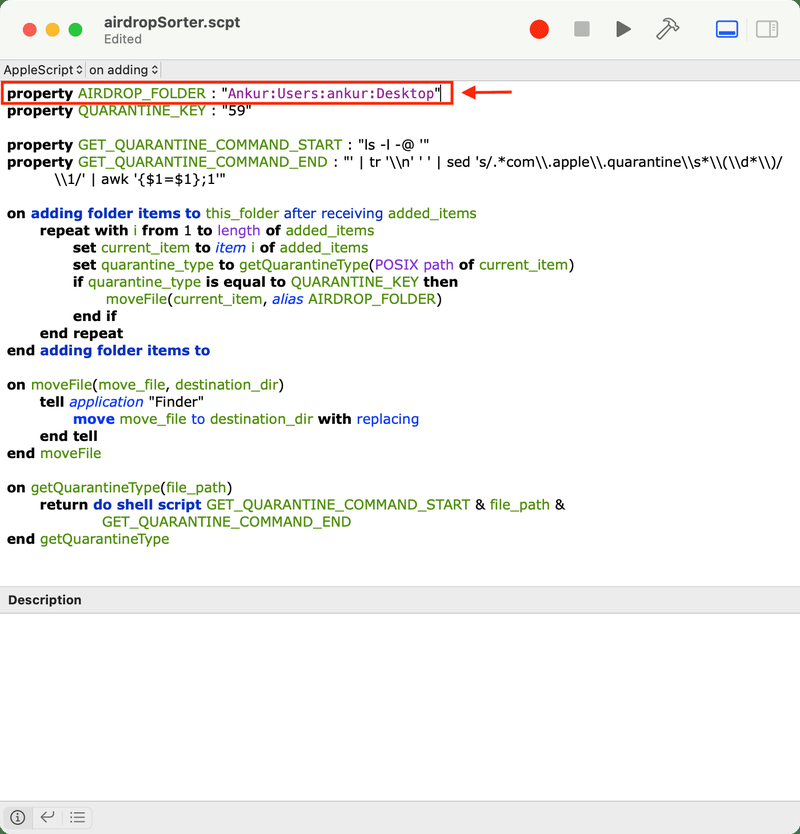Click the 'end adding folder items to' line
This screenshot has height=834, width=800.
(109, 351)
